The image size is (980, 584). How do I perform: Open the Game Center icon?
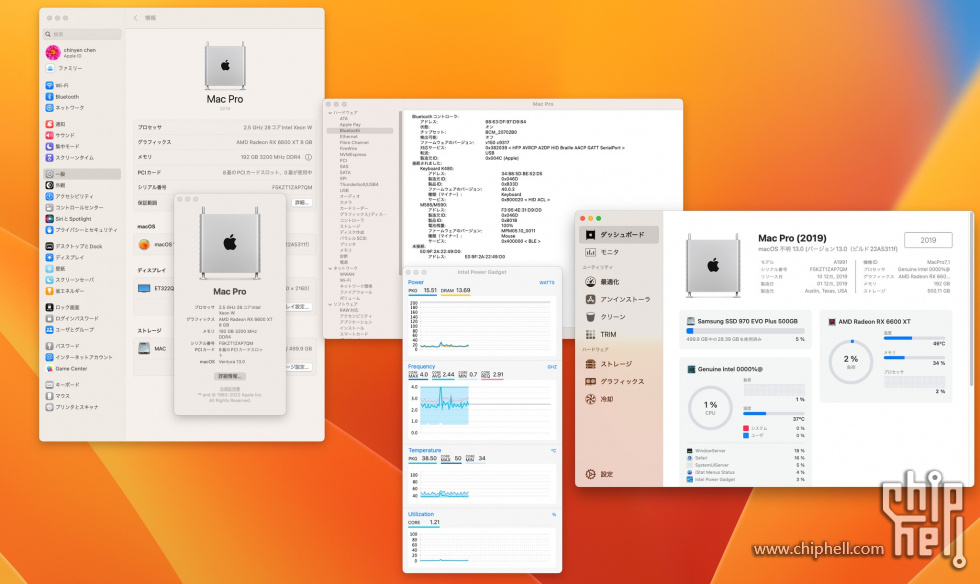tap(49, 369)
